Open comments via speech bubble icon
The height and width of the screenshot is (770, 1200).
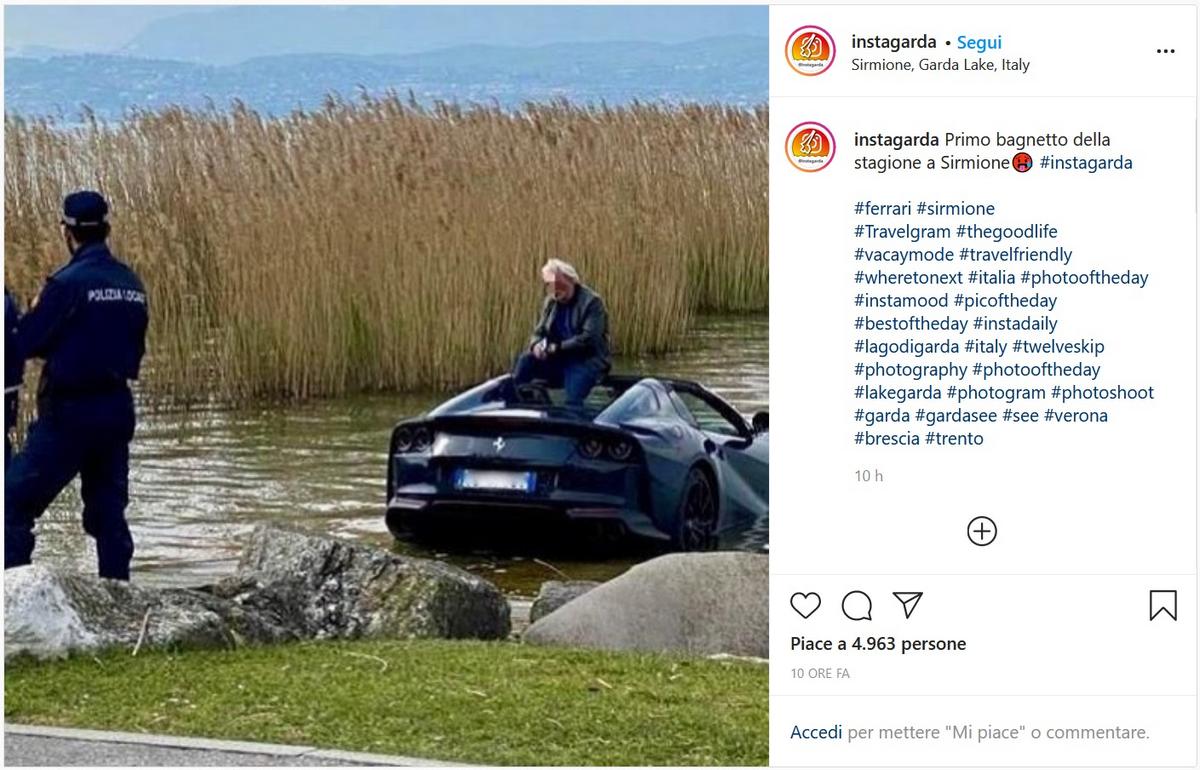tap(856, 605)
